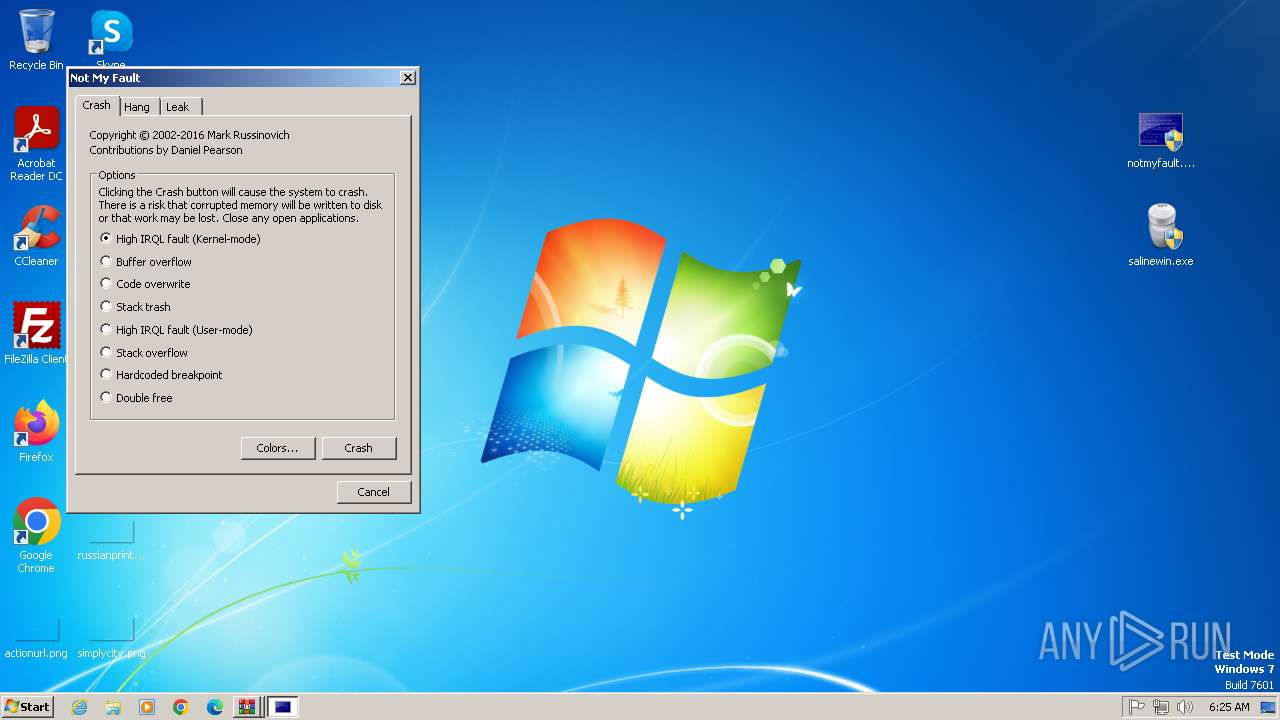Pick the Stack overflow option
Viewport: 1280px width, 720px height.
[x=144, y=353]
